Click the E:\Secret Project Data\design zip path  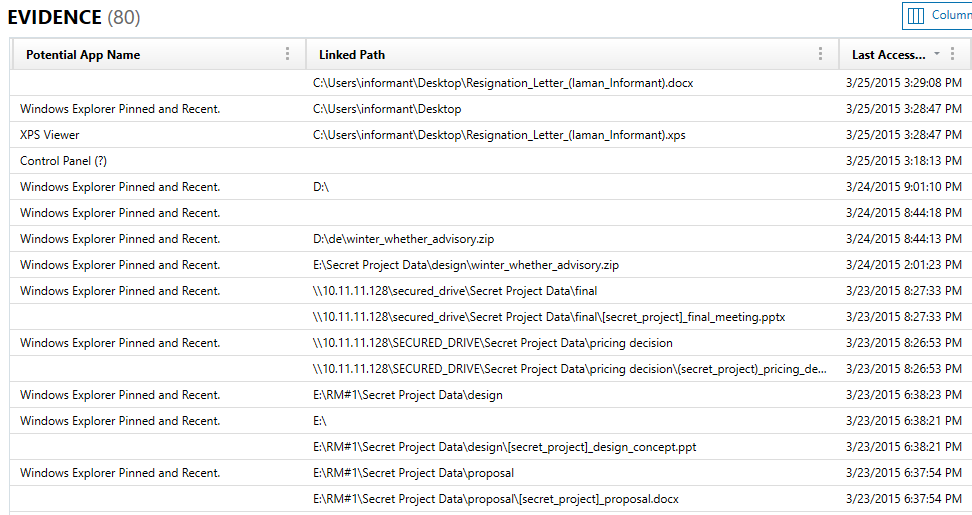[x=466, y=265]
